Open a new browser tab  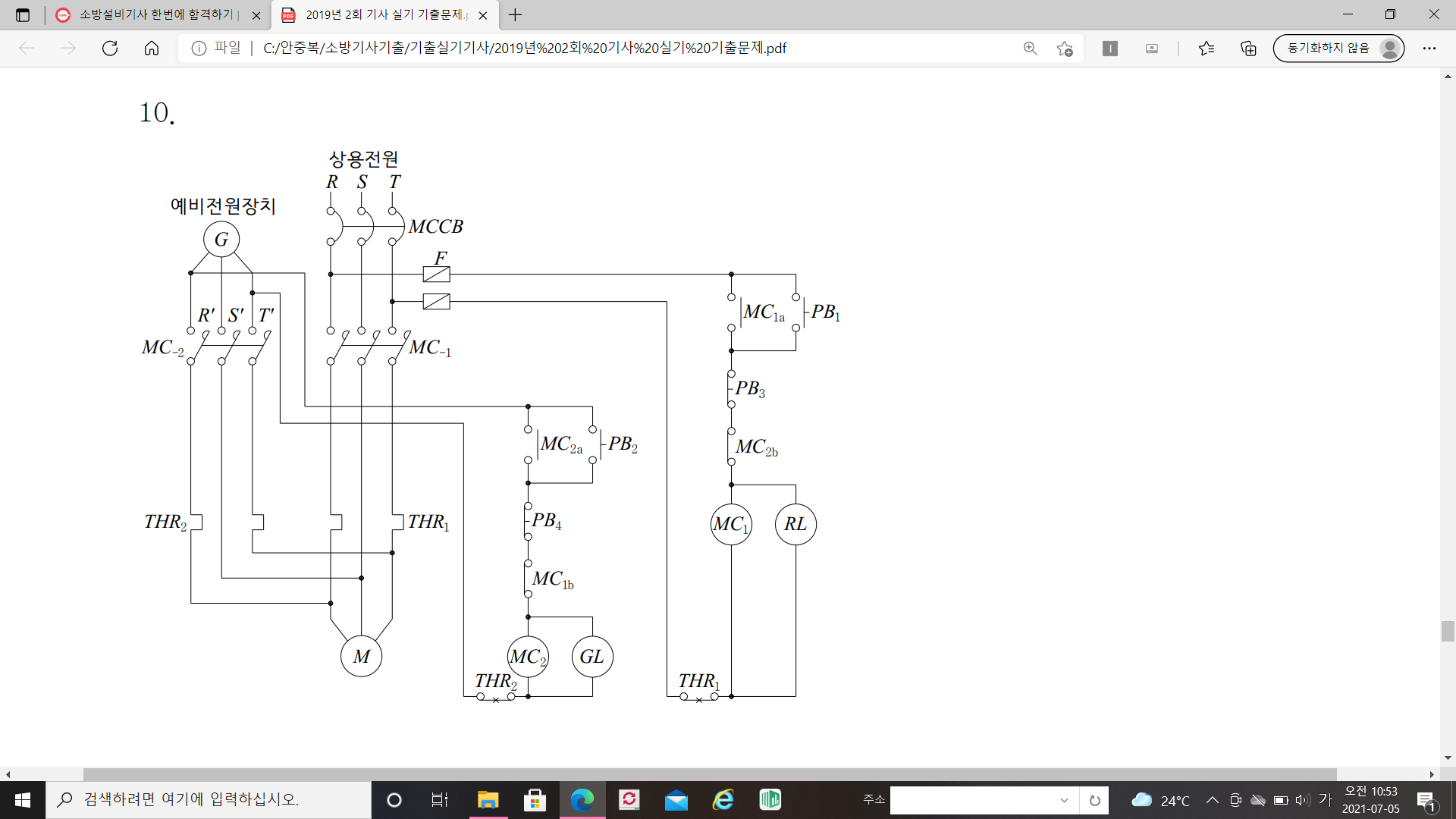(x=516, y=14)
